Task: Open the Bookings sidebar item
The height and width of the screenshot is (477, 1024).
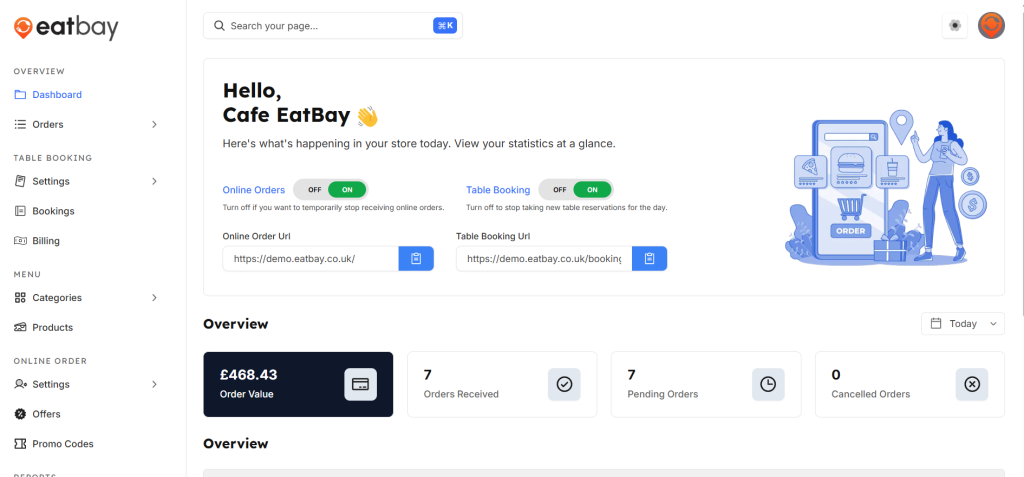Action: [x=53, y=211]
